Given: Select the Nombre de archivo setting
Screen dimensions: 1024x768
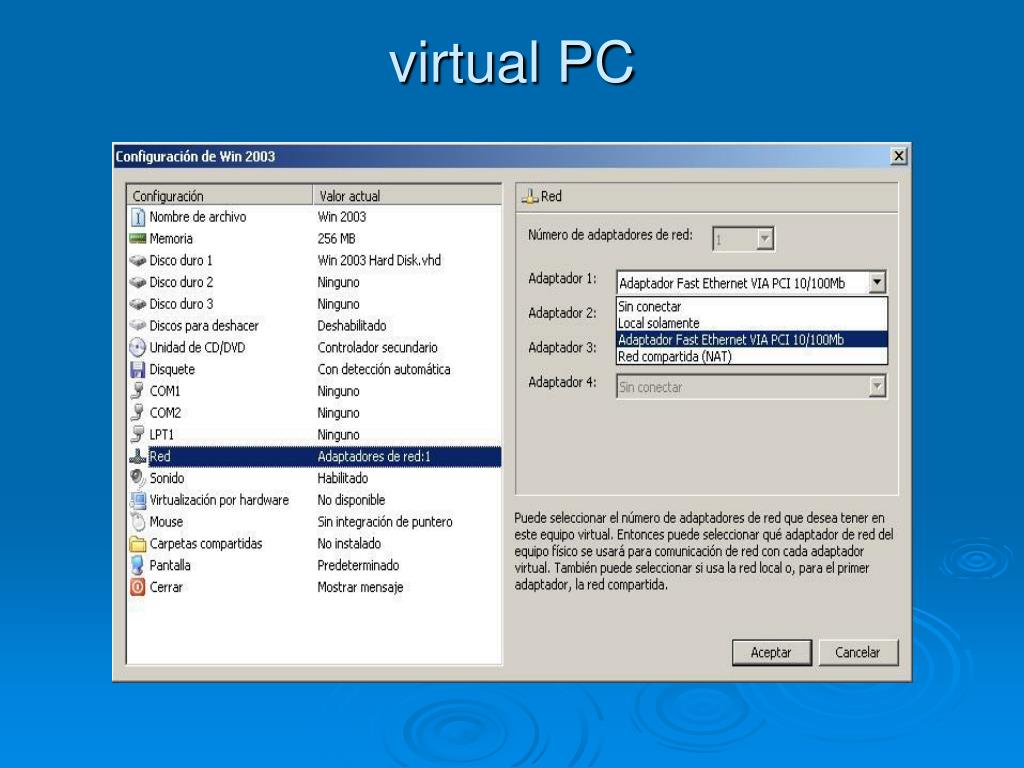Looking at the screenshot, I should 197,217.
